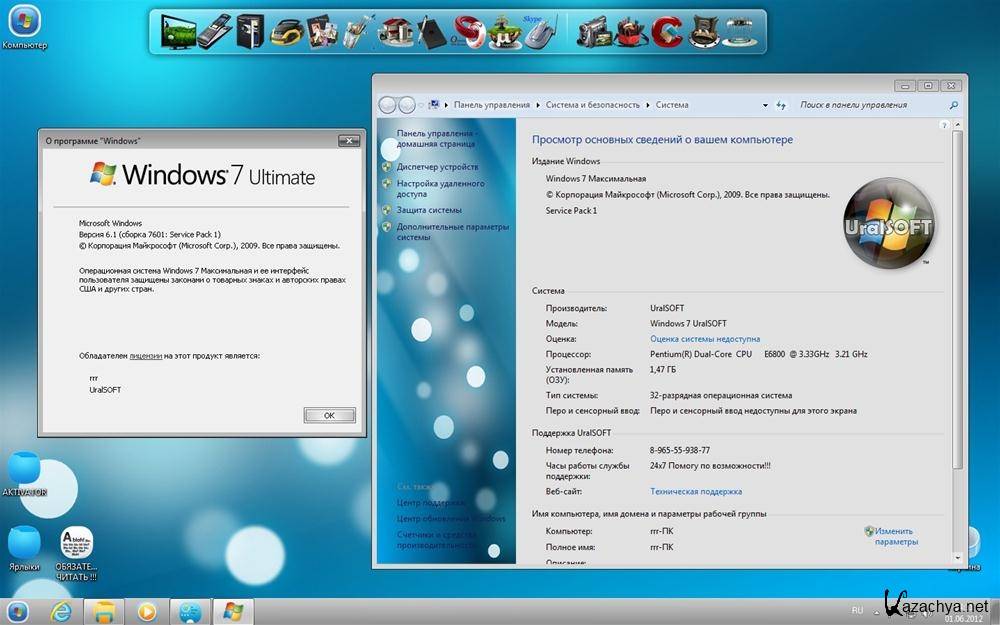
Task: Open the TV monitor icon in the dock
Action: [x=180, y=32]
